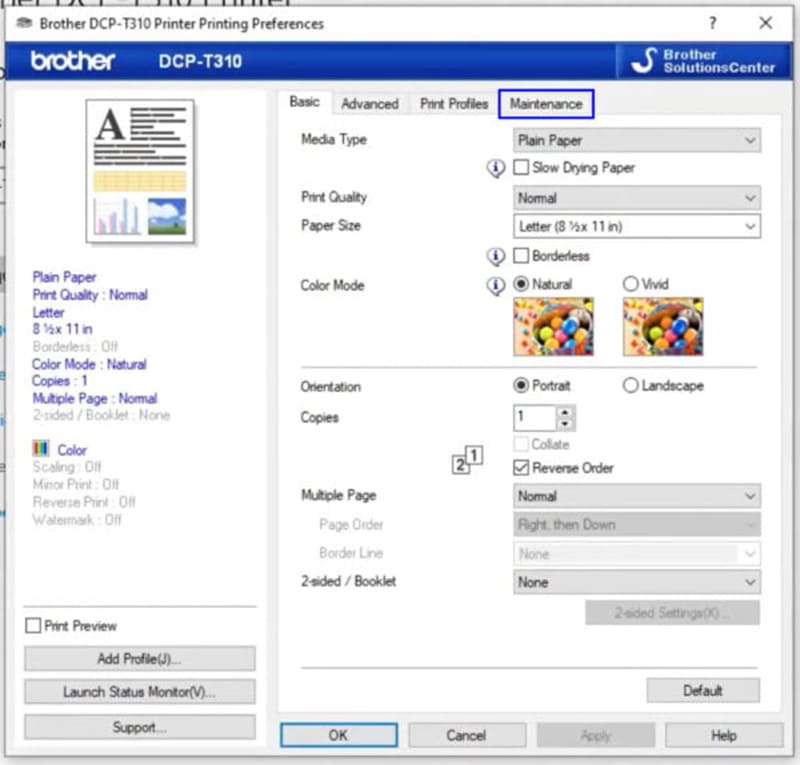Choose Portrait orientation
Image resolution: width=800 pixels, height=765 pixels.
pos(521,385)
